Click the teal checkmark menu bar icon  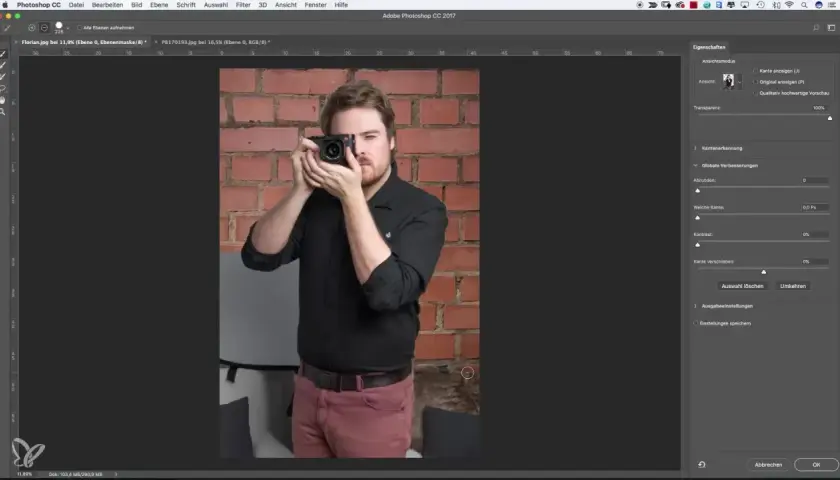pyautogui.click(x=708, y=5)
